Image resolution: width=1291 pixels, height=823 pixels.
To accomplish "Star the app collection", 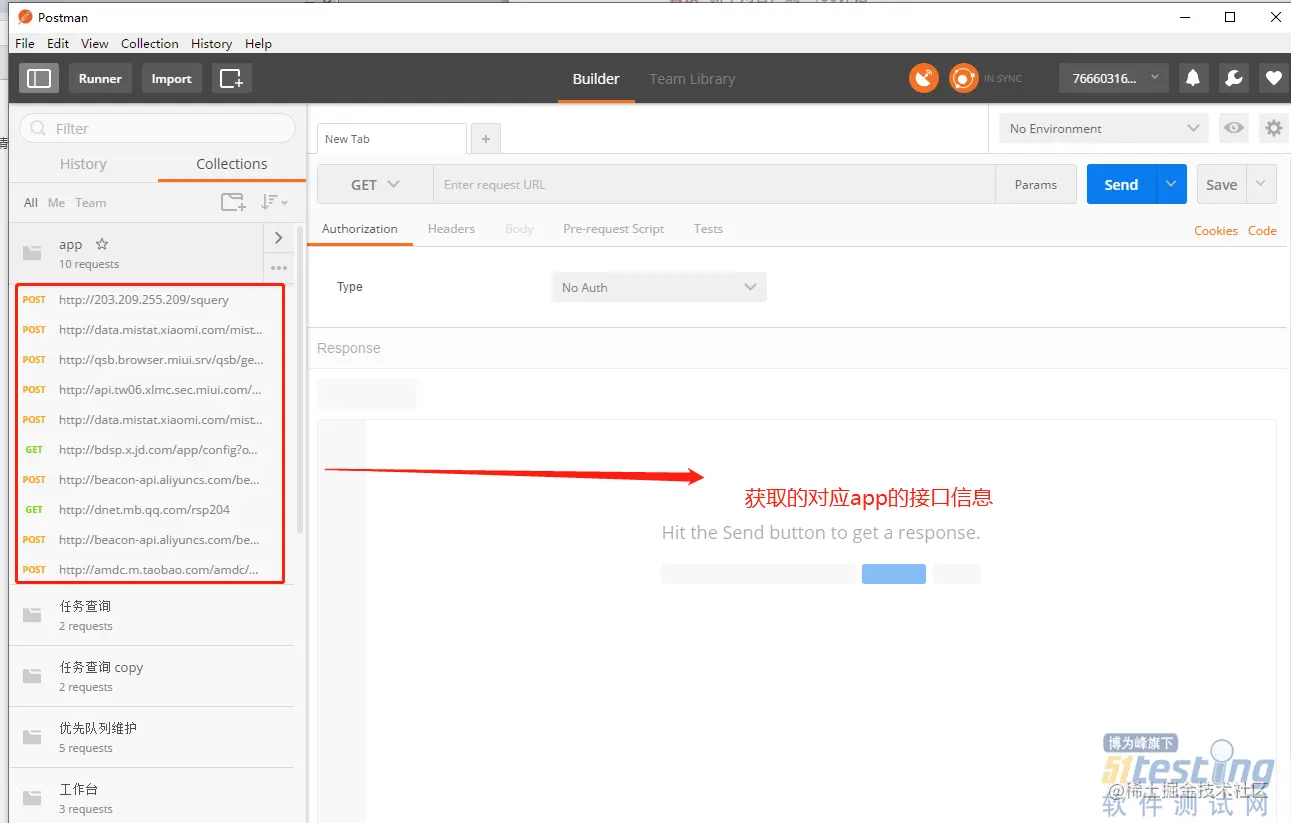I will (101, 244).
